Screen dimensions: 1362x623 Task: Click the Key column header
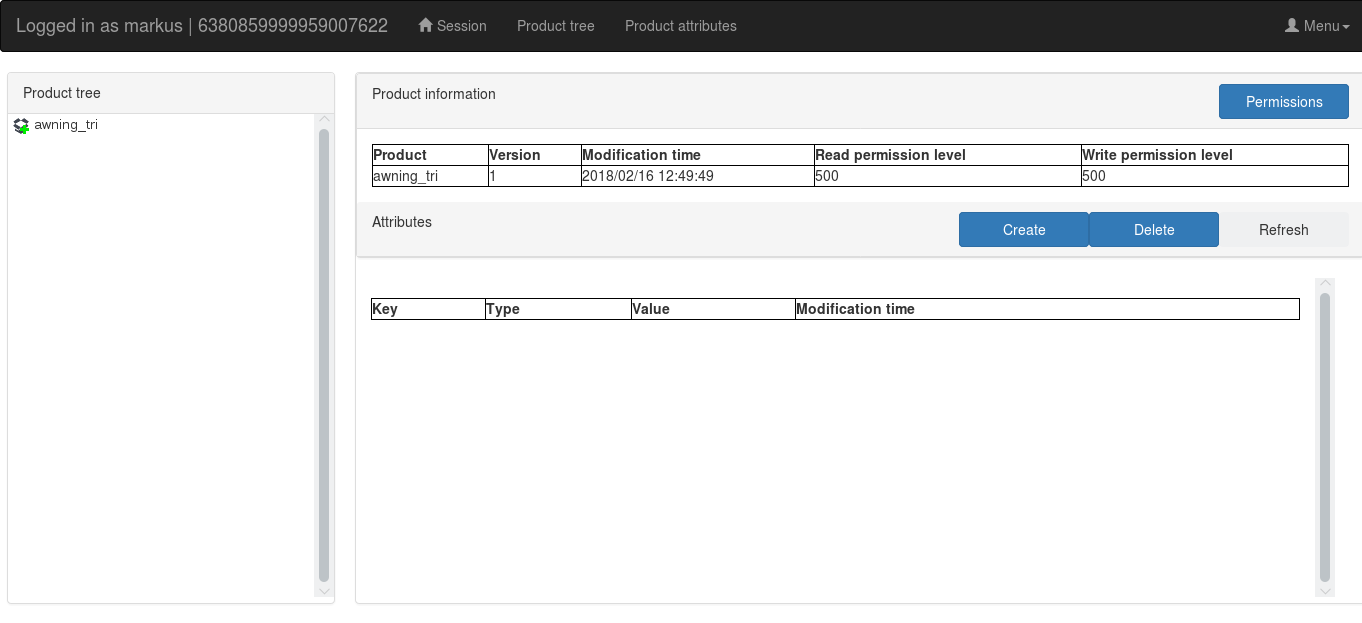point(428,309)
